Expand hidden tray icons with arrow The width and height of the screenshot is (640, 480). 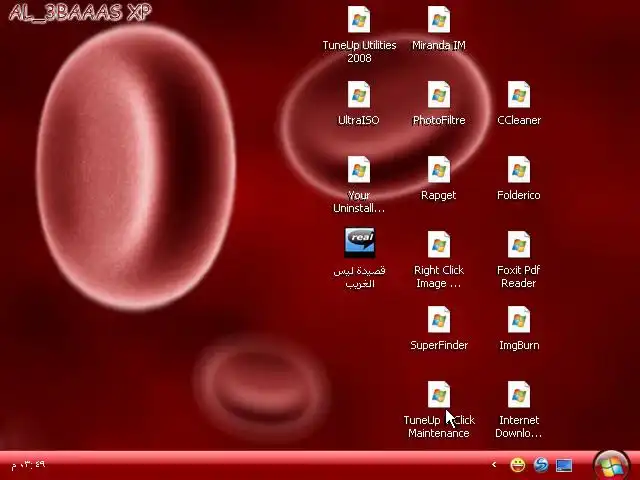click(494, 464)
